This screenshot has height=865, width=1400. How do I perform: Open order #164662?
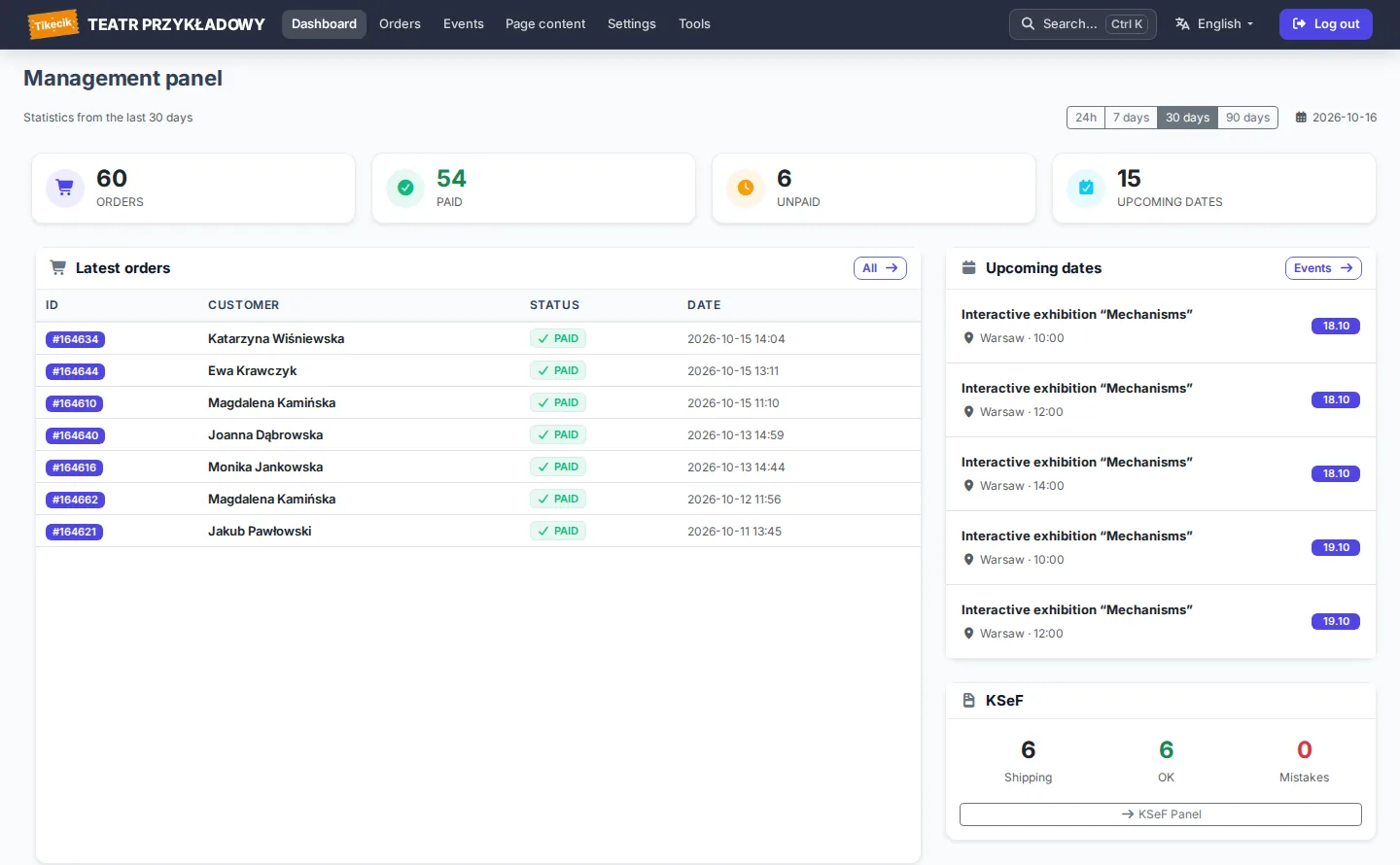(75, 500)
